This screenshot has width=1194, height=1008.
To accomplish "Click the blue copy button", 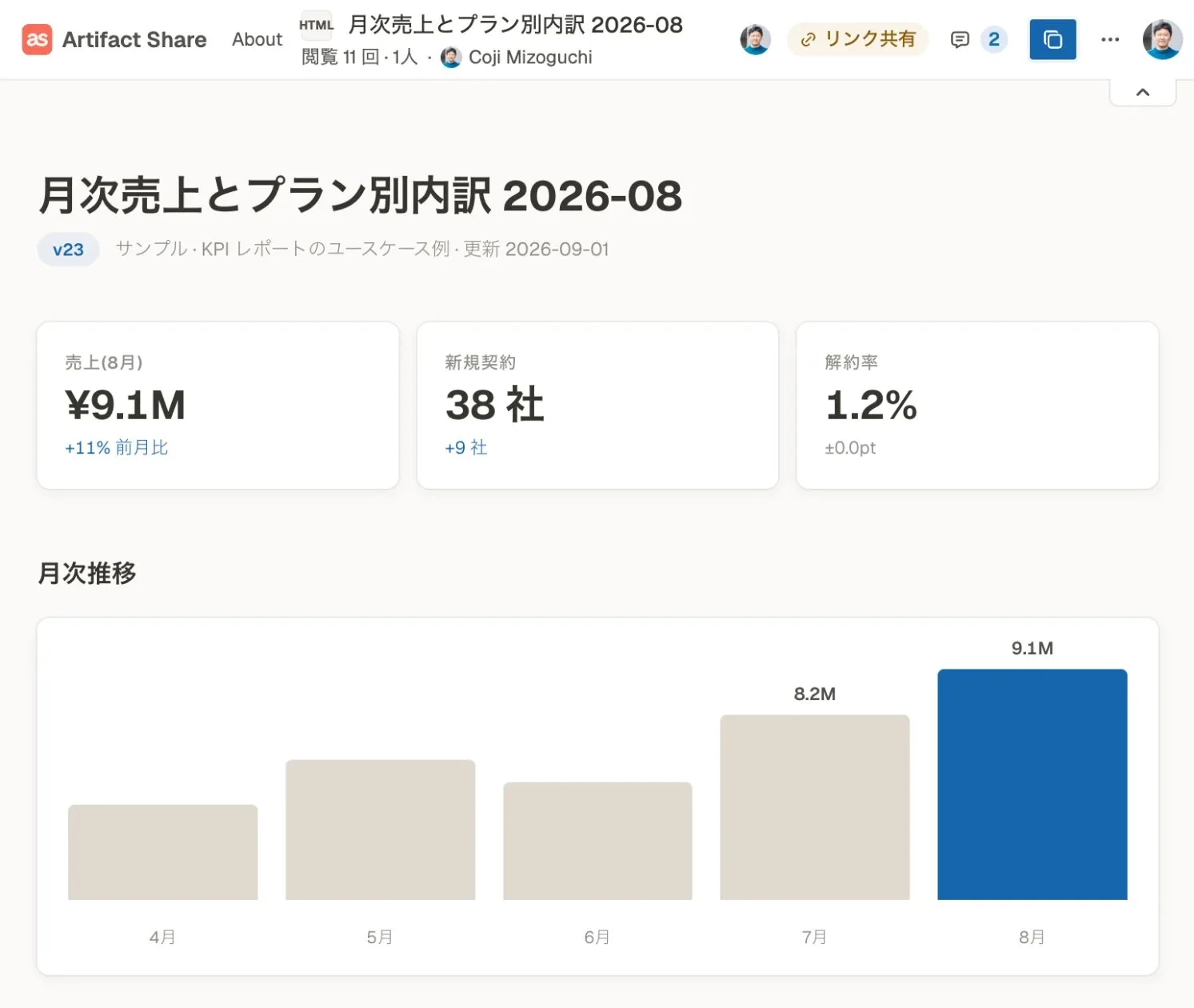I will 1052,39.
